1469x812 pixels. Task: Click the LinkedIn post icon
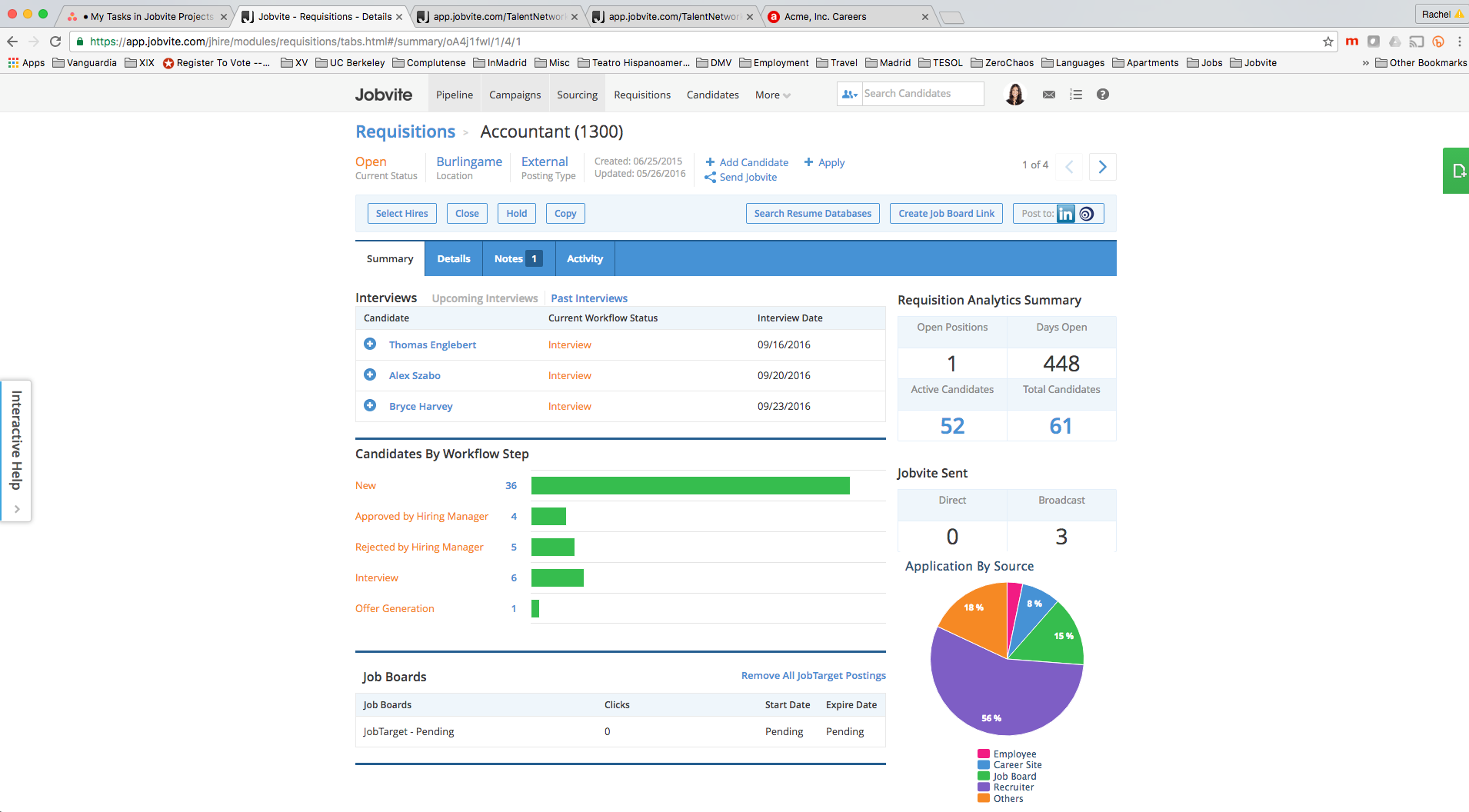click(x=1065, y=214)
